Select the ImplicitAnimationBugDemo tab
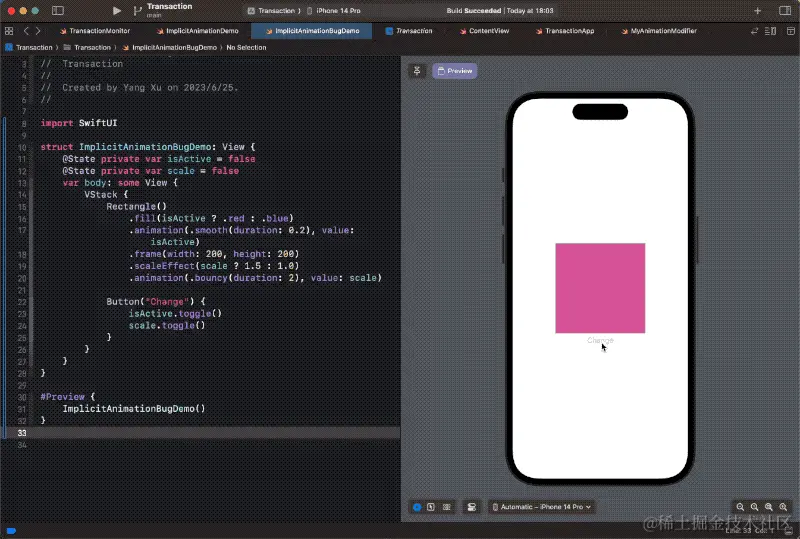Viewport: 800px width, 539px height. [312, 31]
